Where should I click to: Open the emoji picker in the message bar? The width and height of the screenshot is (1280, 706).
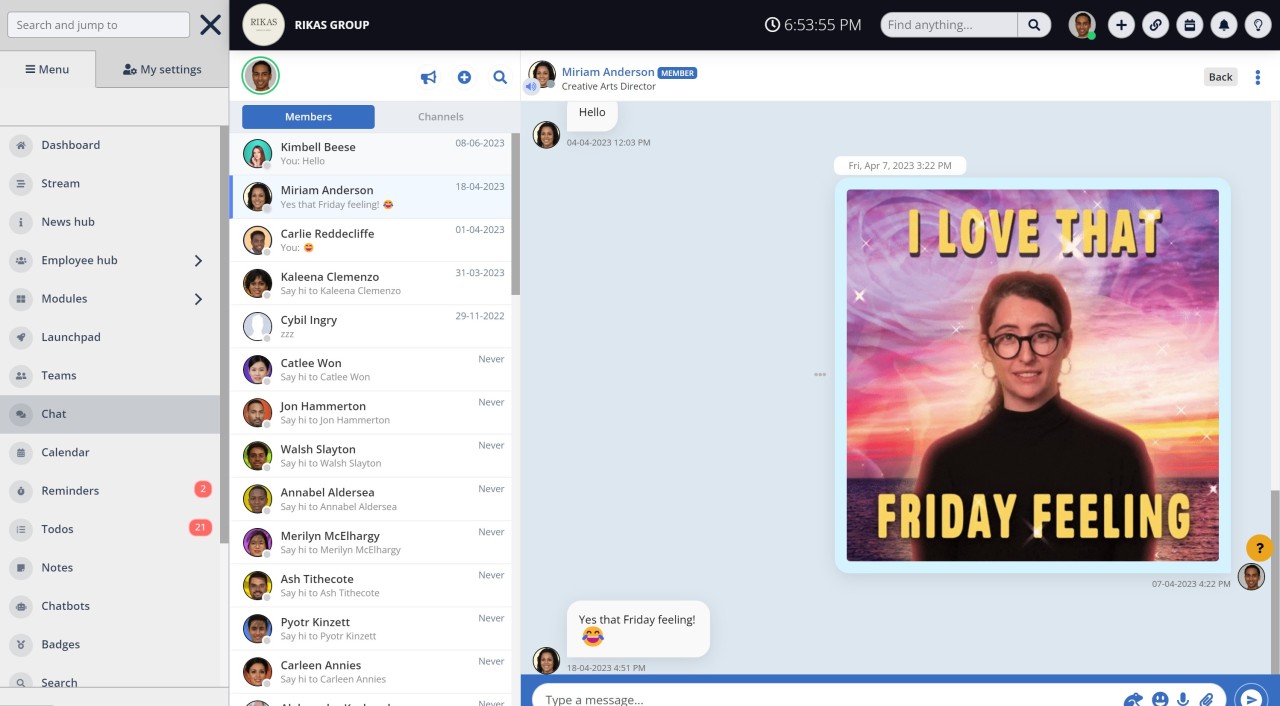tap(1159, 698)
